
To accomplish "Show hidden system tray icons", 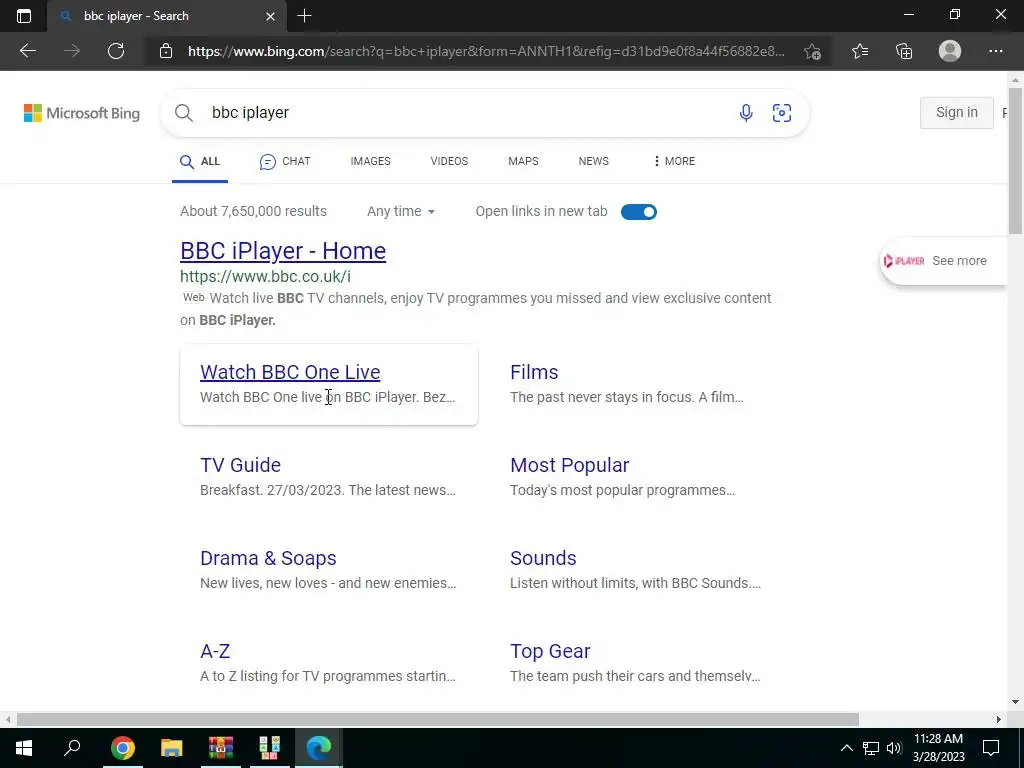I will pos(846,748).
